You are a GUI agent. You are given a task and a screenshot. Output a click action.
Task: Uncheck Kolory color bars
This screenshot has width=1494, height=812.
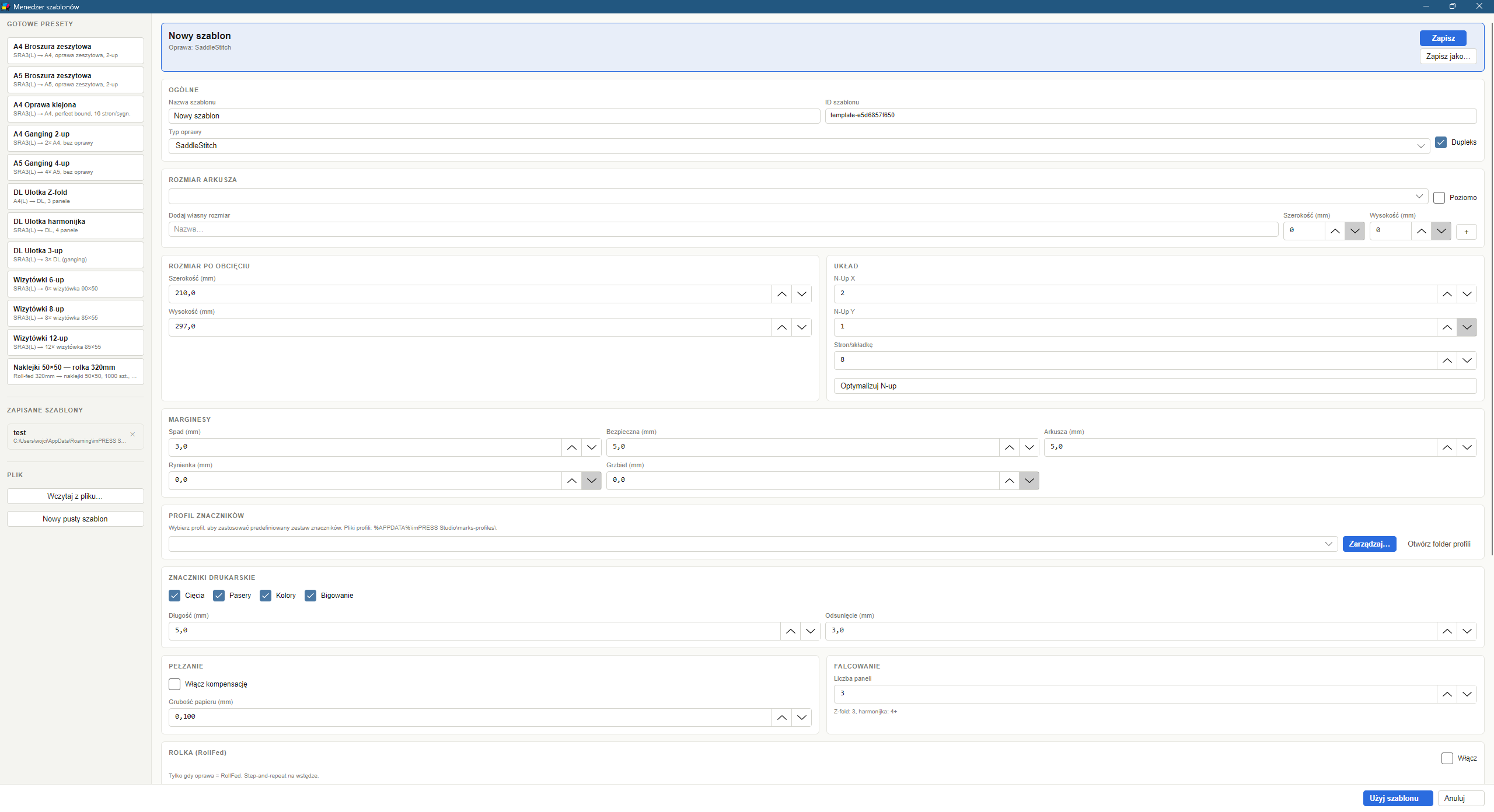click(266, 596)
